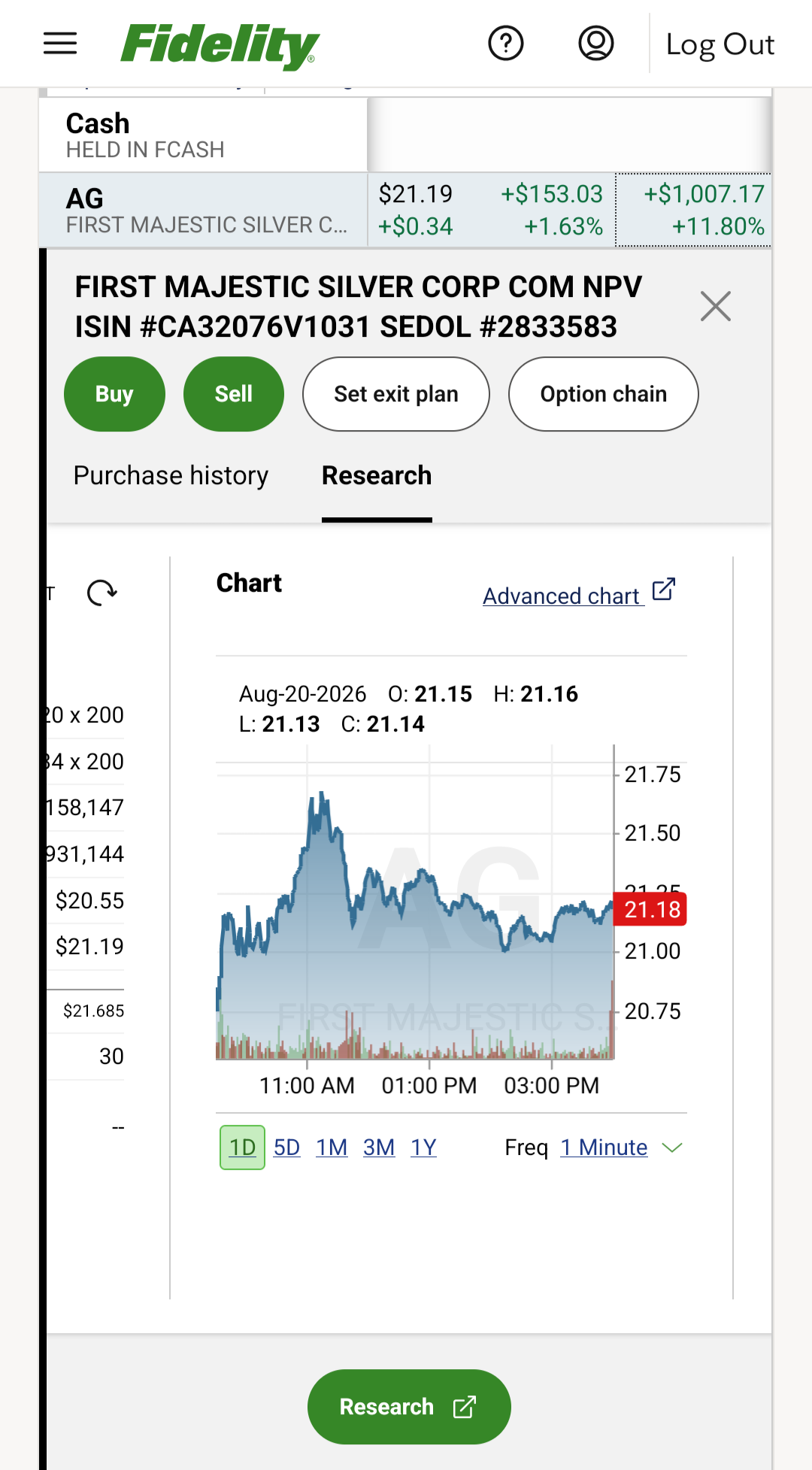812x1470 pixels.
Task: Click the green Sell button
Action: [234, 394]
